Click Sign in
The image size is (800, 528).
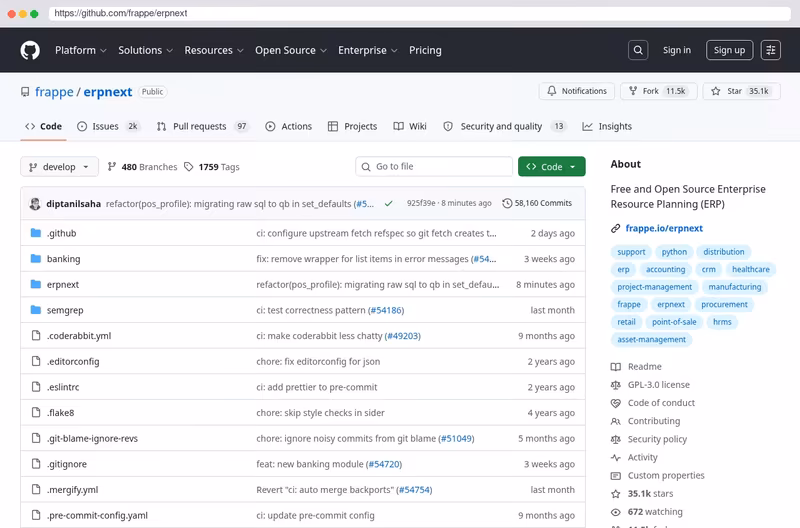(677, 50)
